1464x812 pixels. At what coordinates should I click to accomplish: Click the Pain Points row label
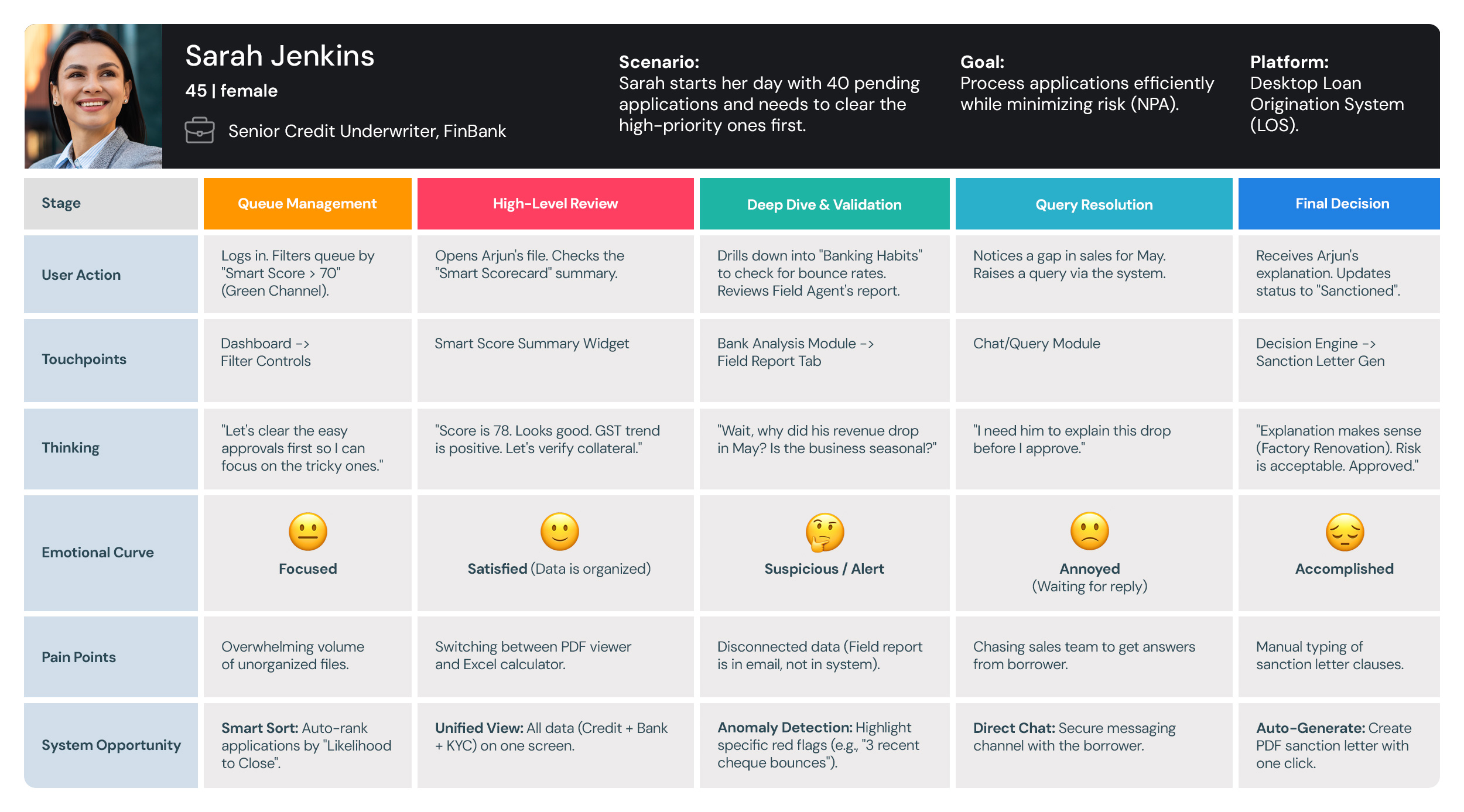[x=78, y=657]
